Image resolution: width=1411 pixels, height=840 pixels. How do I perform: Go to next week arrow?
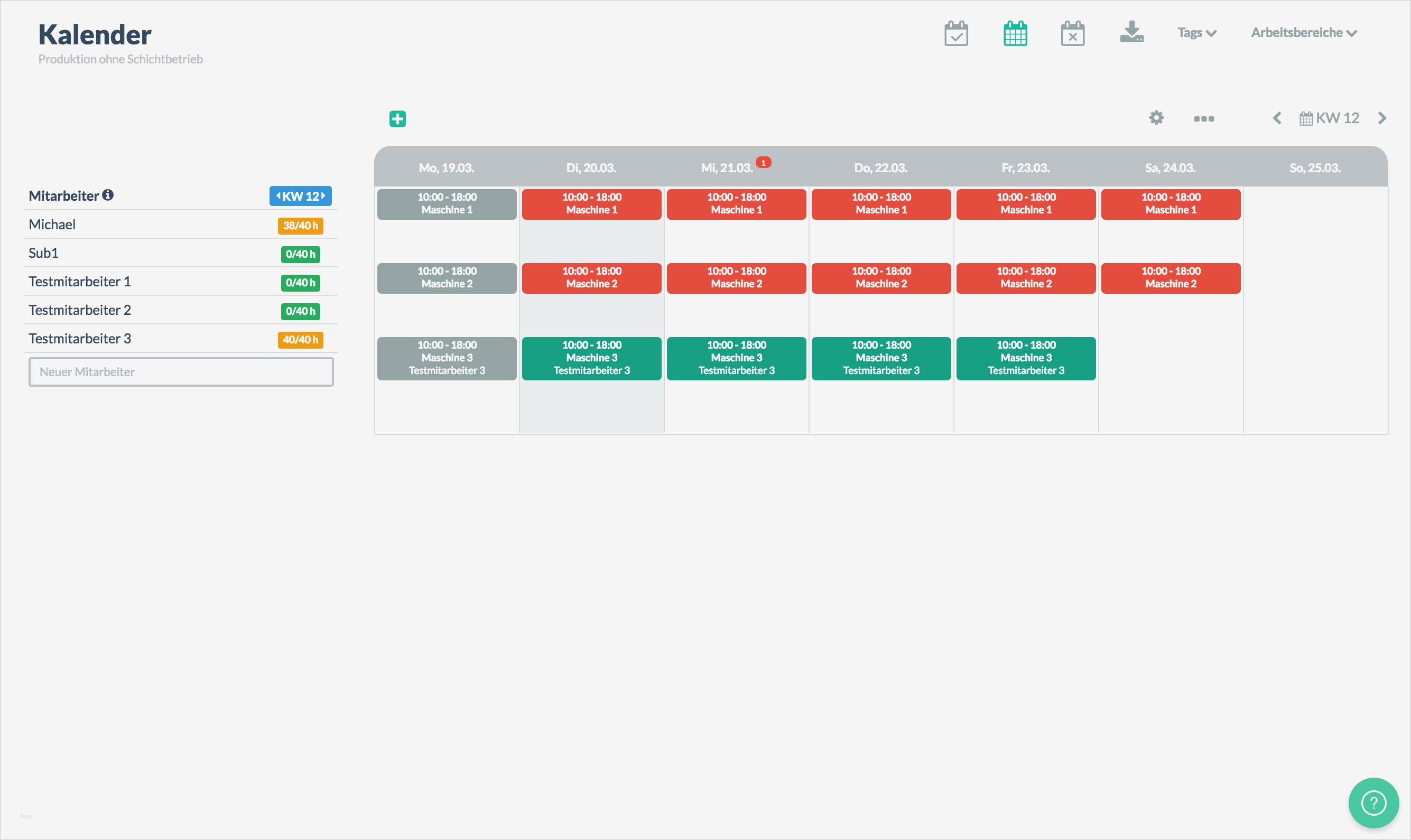coord(1382,118)
